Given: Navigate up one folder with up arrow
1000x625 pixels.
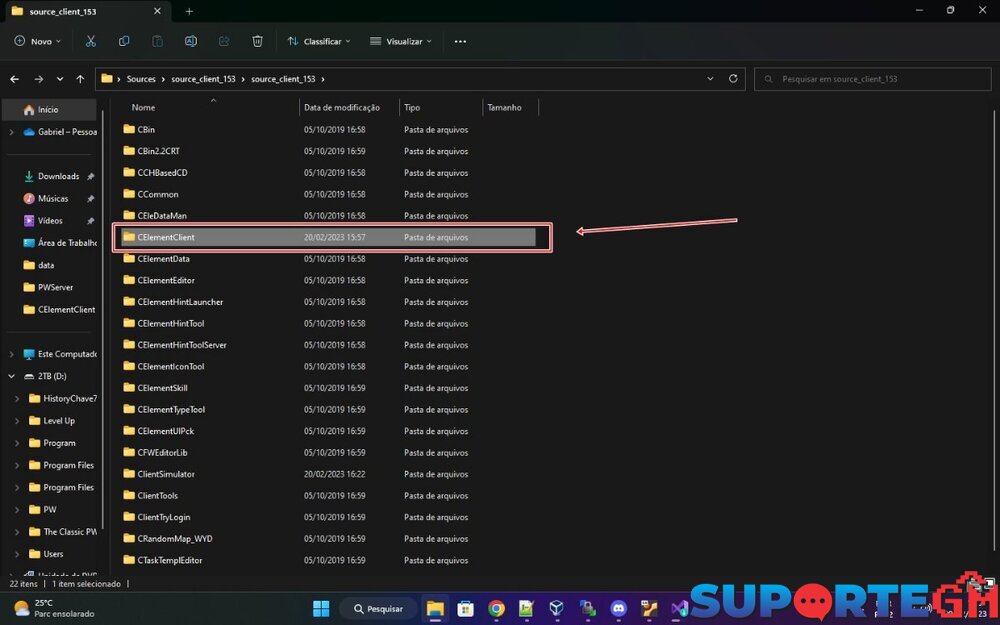Looking at the screenshot, I should (x=80, y=79).
